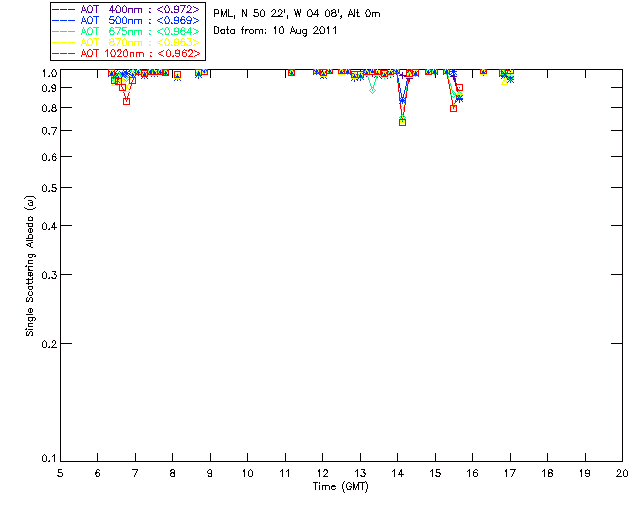Click the AOT 400nm legend entry
This screenshot has width=640, height=512.
click(127, 9)
